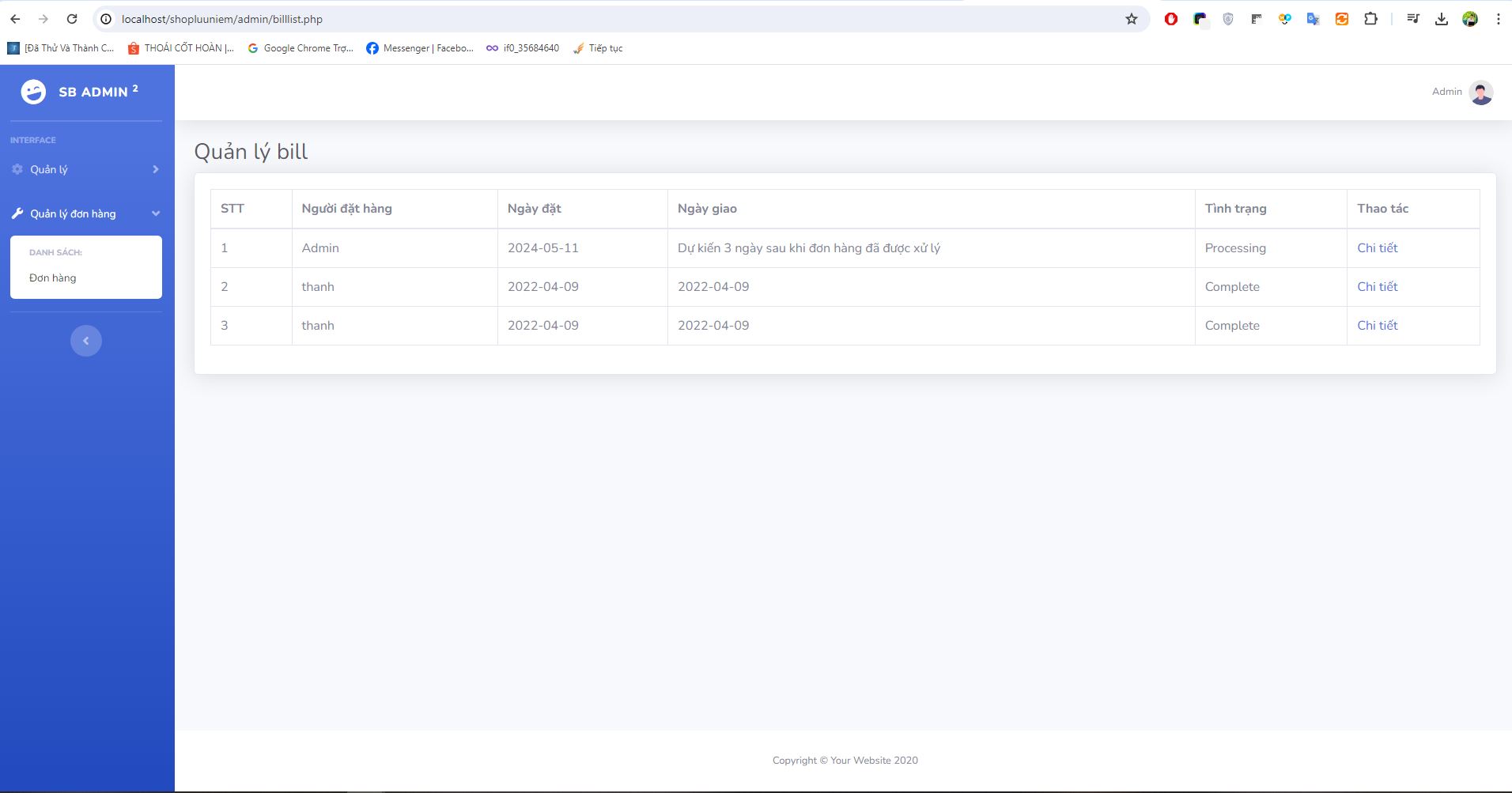Collapse the sidebar using the round toggle button
1512x793 pixels.
(x=86, y=341)
